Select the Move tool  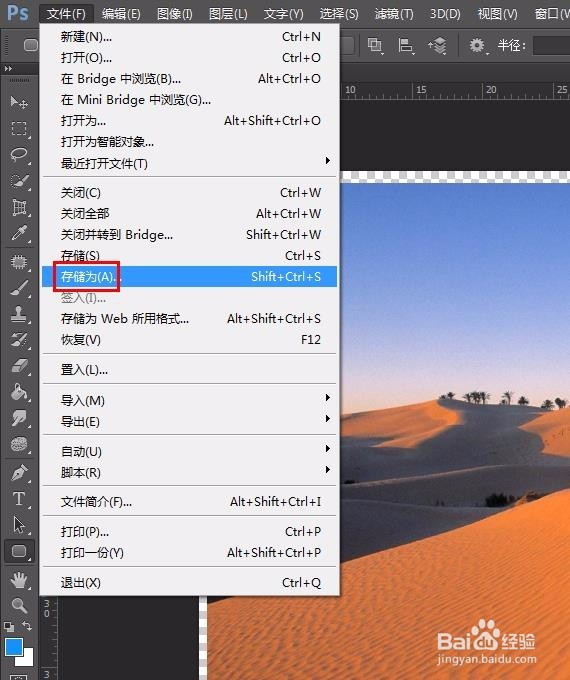(x=19, y=102)
